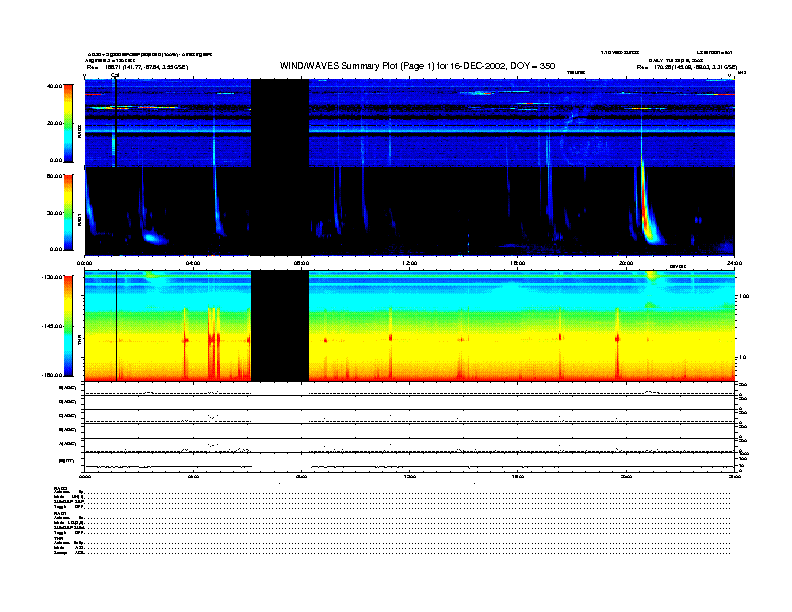Click the black data gap in TNR spectrogram
Image resolution: width=792 pixels, height=612 pixels.
(x=280, y=326)
